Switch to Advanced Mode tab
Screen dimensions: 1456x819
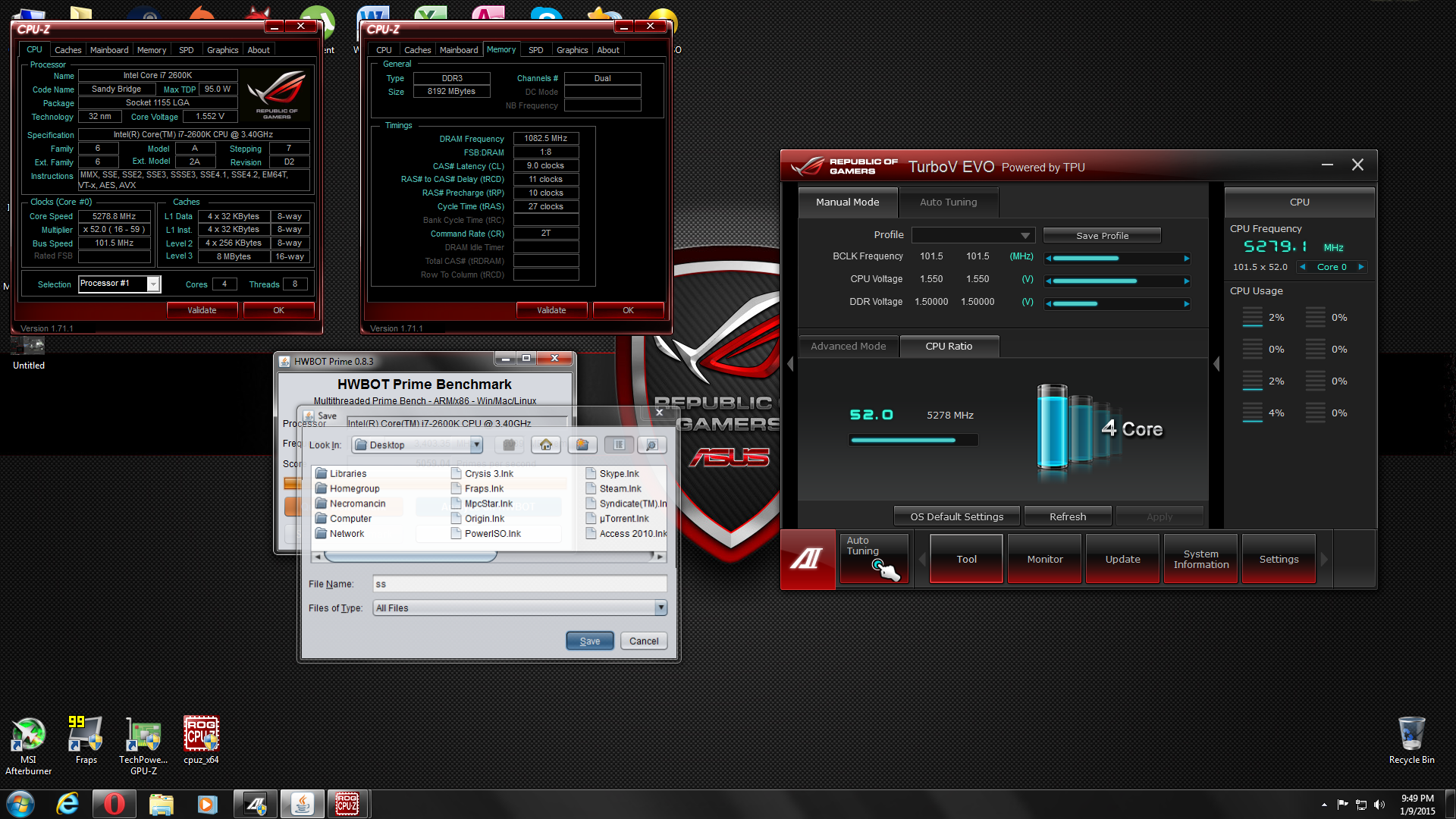pos(849,346)
